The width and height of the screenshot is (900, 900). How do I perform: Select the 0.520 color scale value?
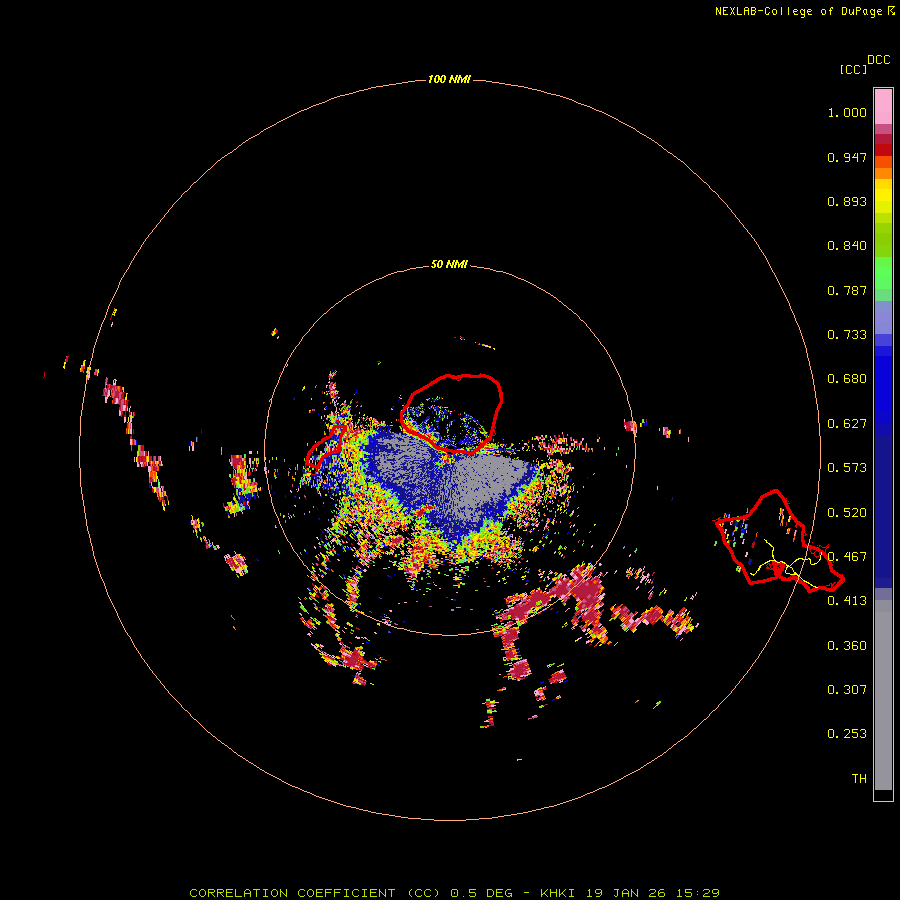pyautogui.click(x=847, y=513)
